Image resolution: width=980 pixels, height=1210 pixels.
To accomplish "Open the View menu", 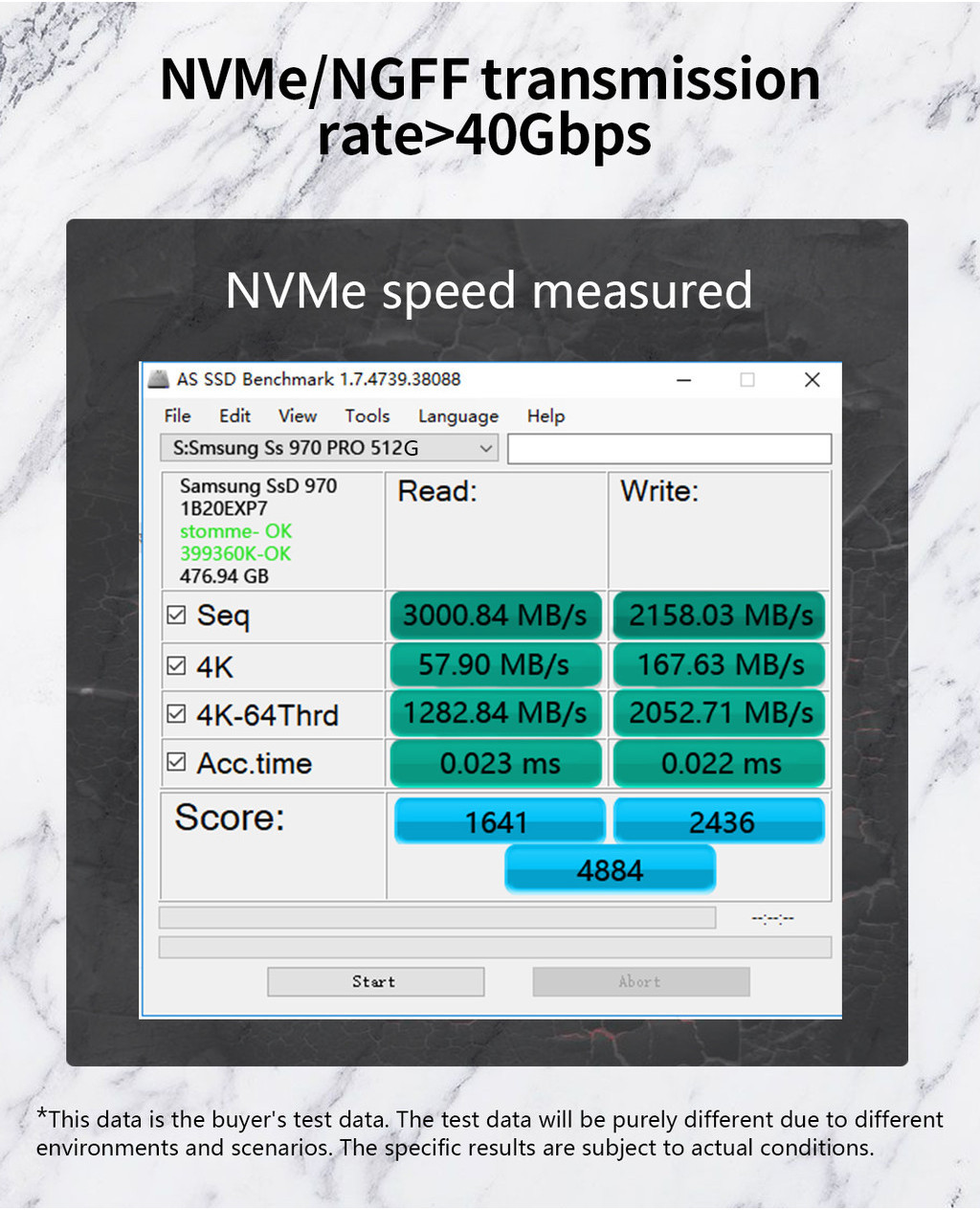I will click(x=297, y=415).
